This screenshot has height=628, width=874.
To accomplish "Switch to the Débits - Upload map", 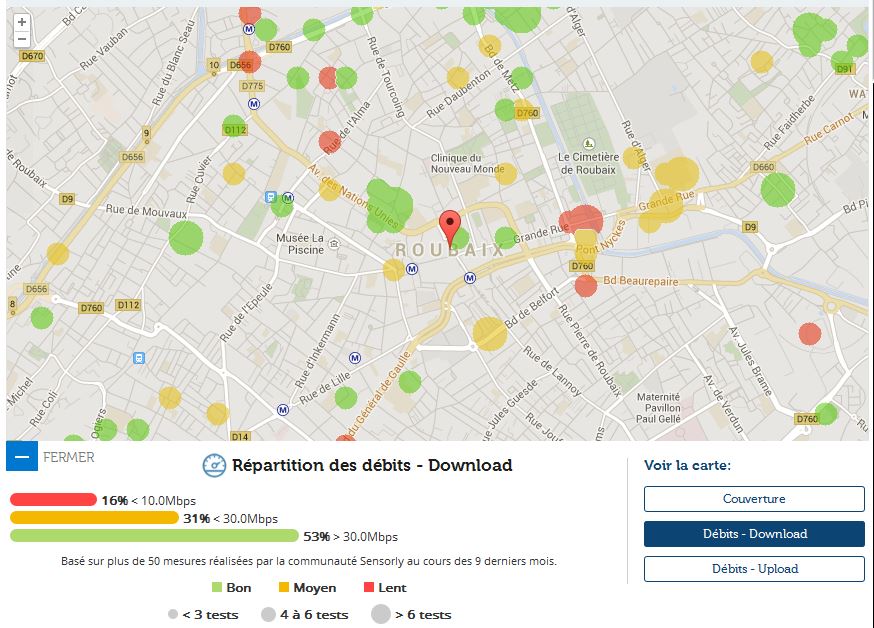I will coord(753,569).
